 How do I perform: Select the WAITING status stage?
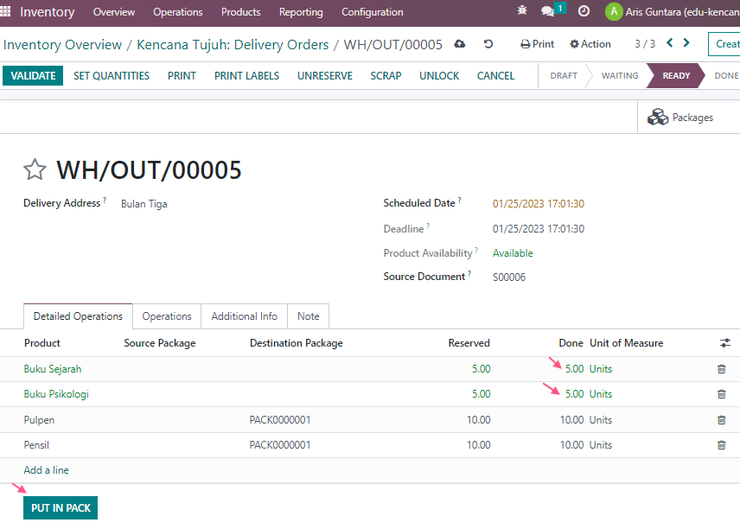tap(620, 76)
